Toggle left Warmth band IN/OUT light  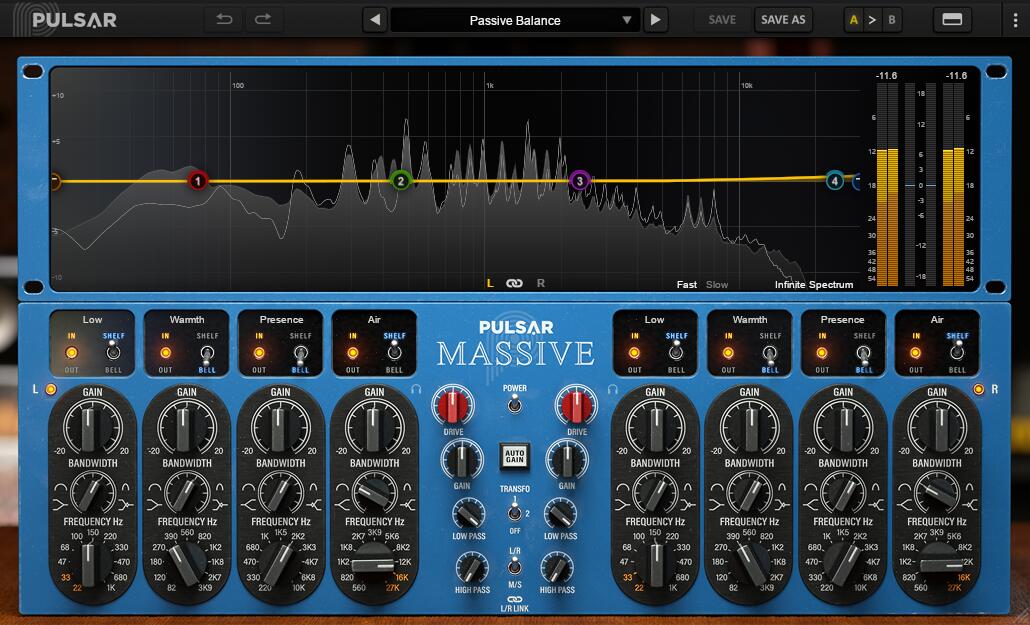coord(165,353)
